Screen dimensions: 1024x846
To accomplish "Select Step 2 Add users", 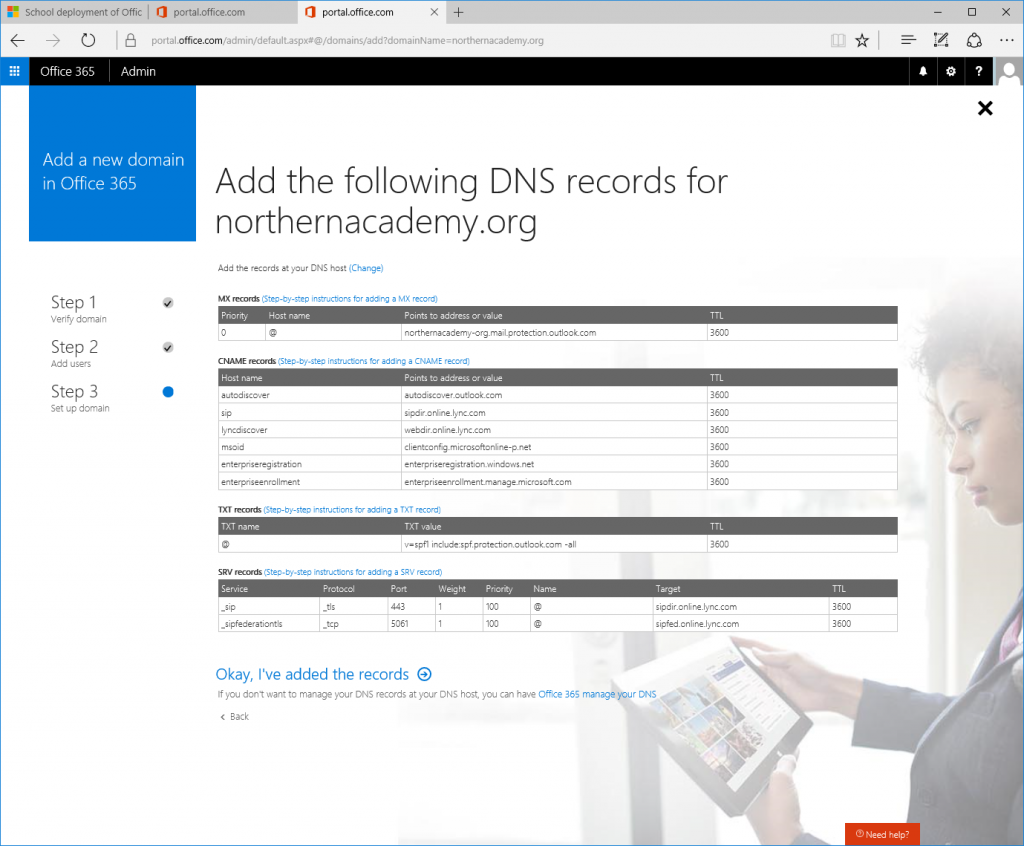I will pos(74,353).
